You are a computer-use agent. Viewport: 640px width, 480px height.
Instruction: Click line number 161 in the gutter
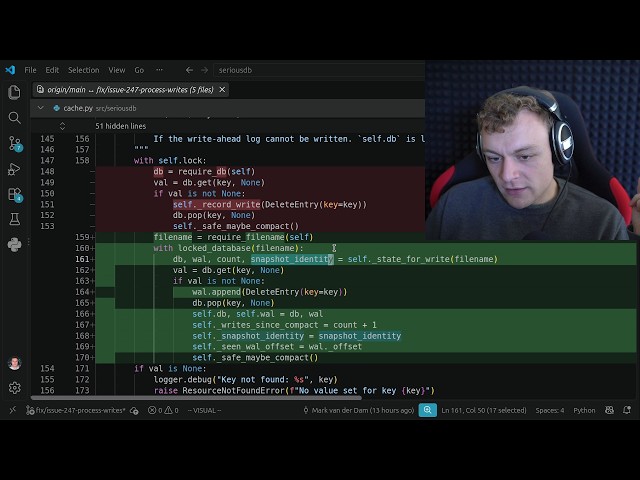[82, 259]
